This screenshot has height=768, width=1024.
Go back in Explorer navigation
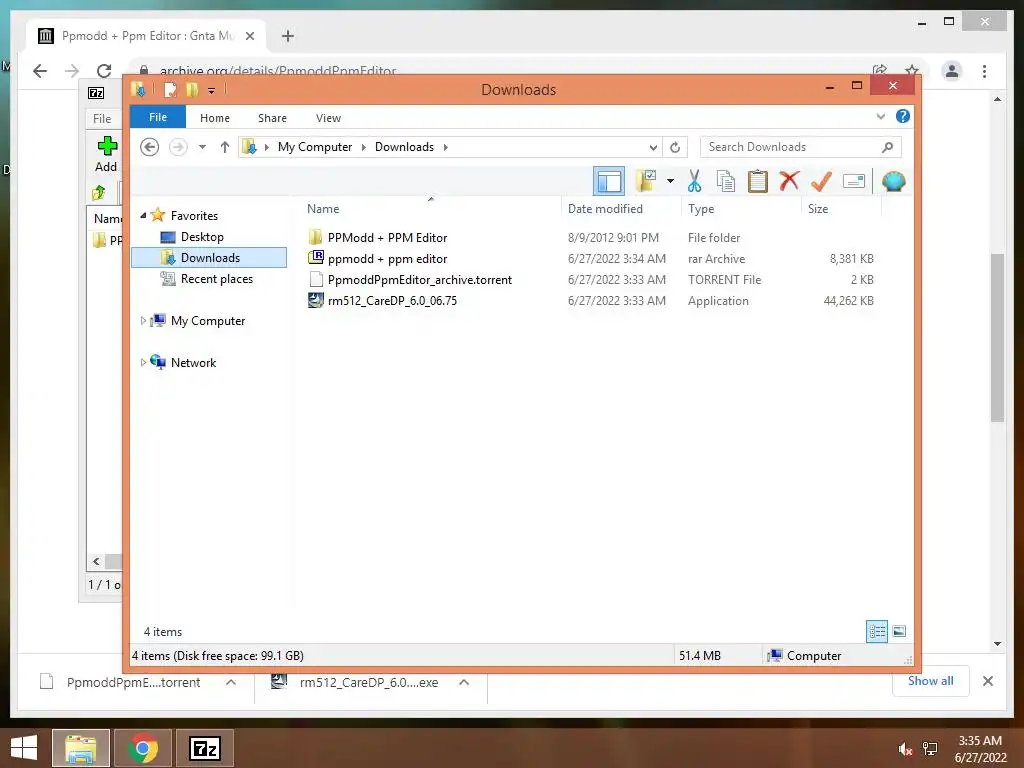click(x=150, y=147)
